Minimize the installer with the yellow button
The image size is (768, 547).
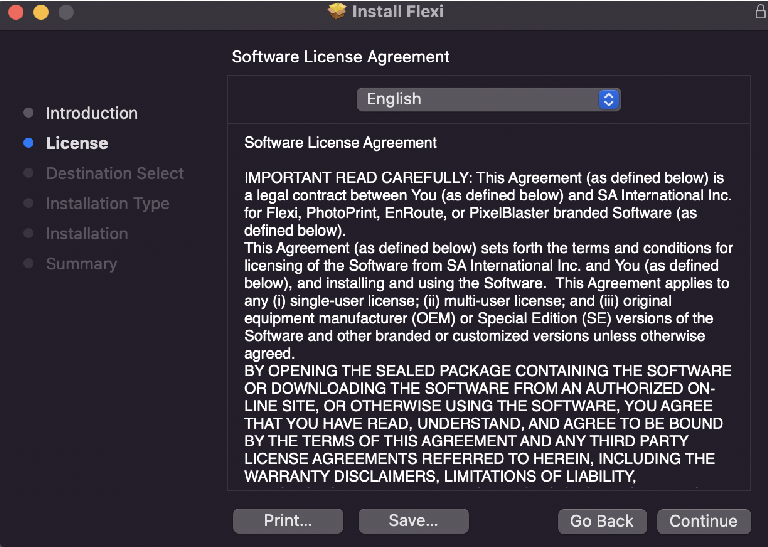[40, 13]
